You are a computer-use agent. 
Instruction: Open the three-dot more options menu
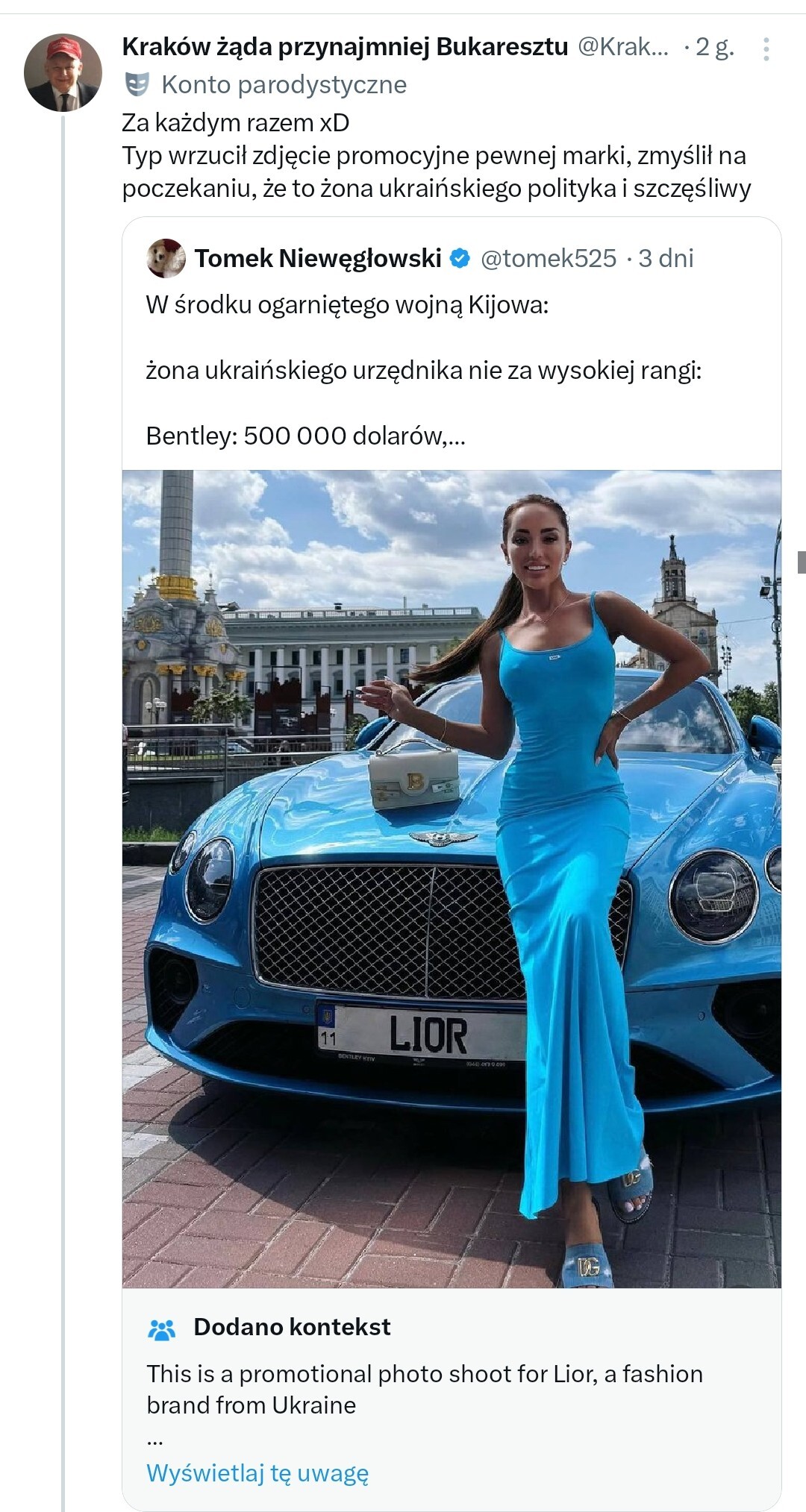click(766, 48)
